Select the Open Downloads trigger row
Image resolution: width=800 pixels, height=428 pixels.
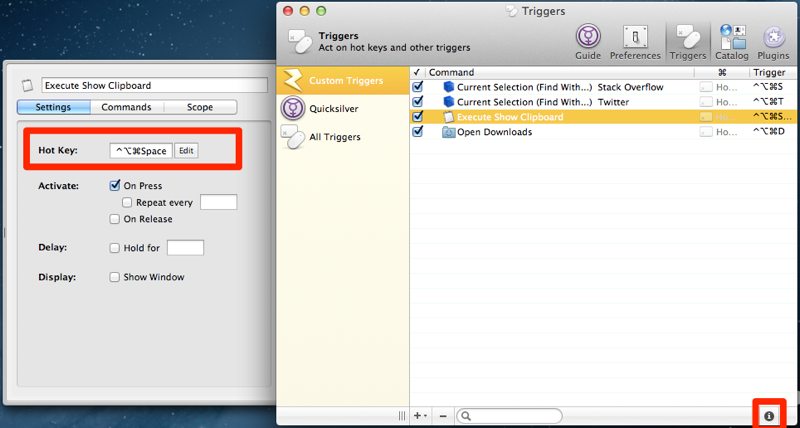[x=603, y=132]
